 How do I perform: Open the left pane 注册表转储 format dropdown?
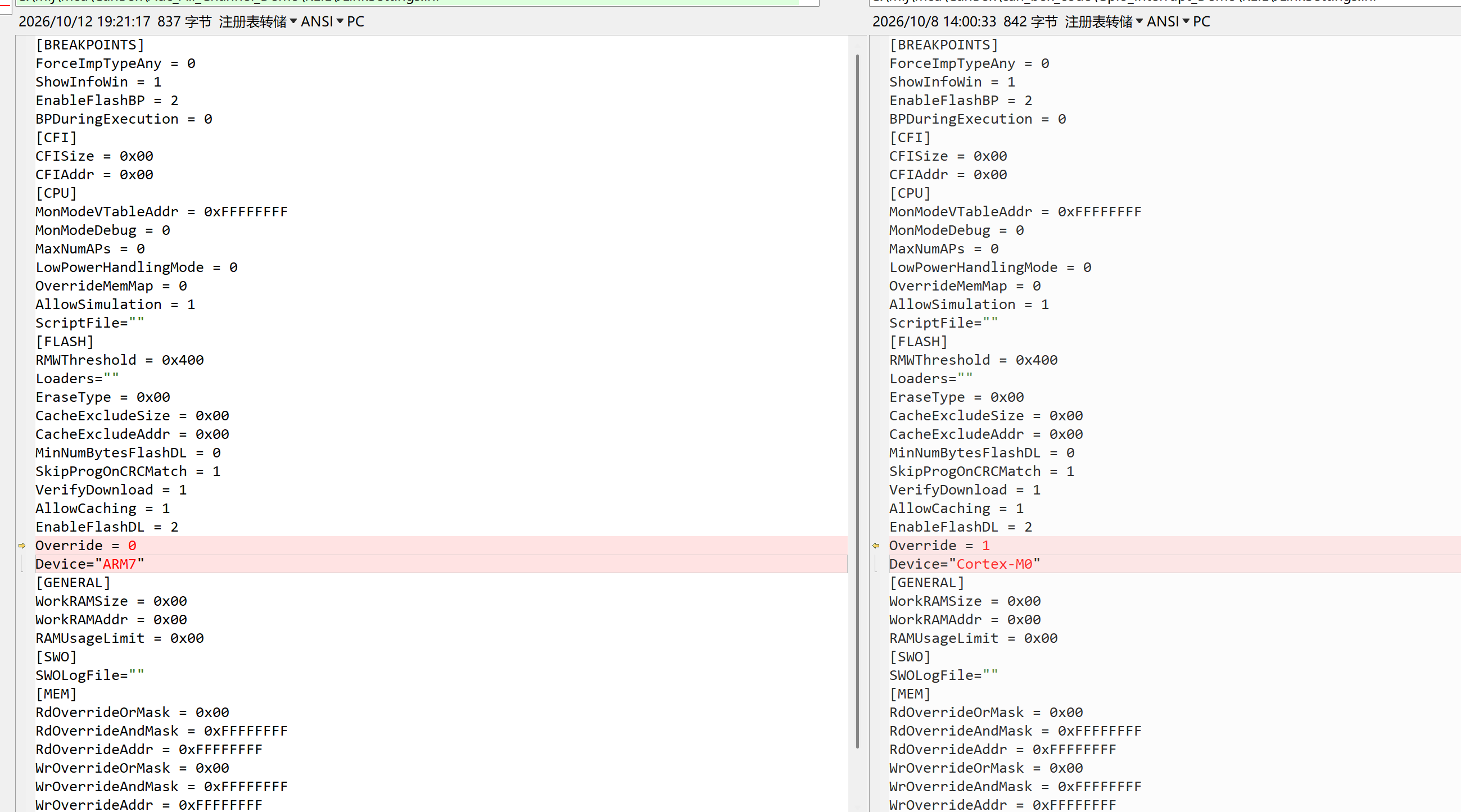tap(258, 21)
